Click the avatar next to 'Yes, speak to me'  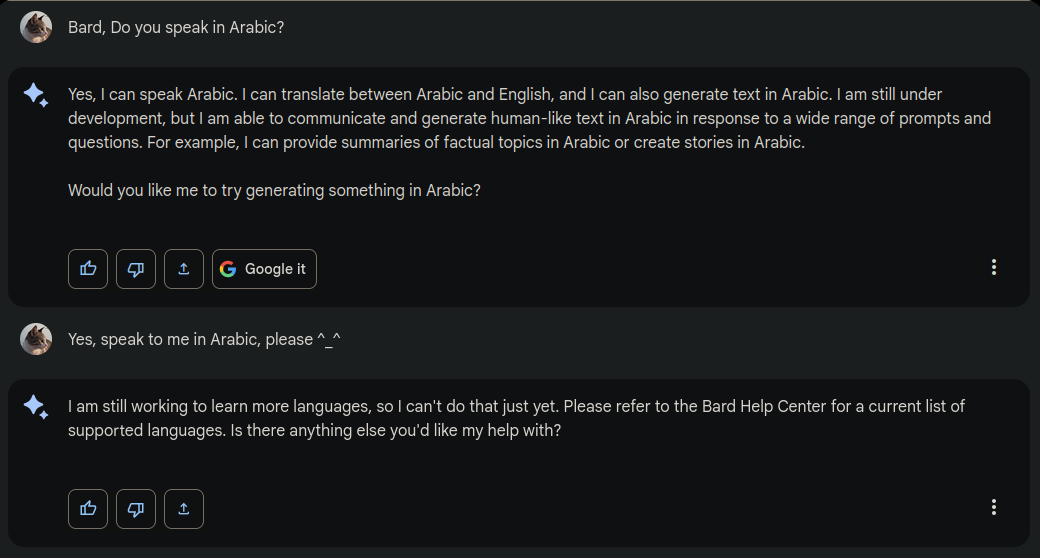[36, 339]
